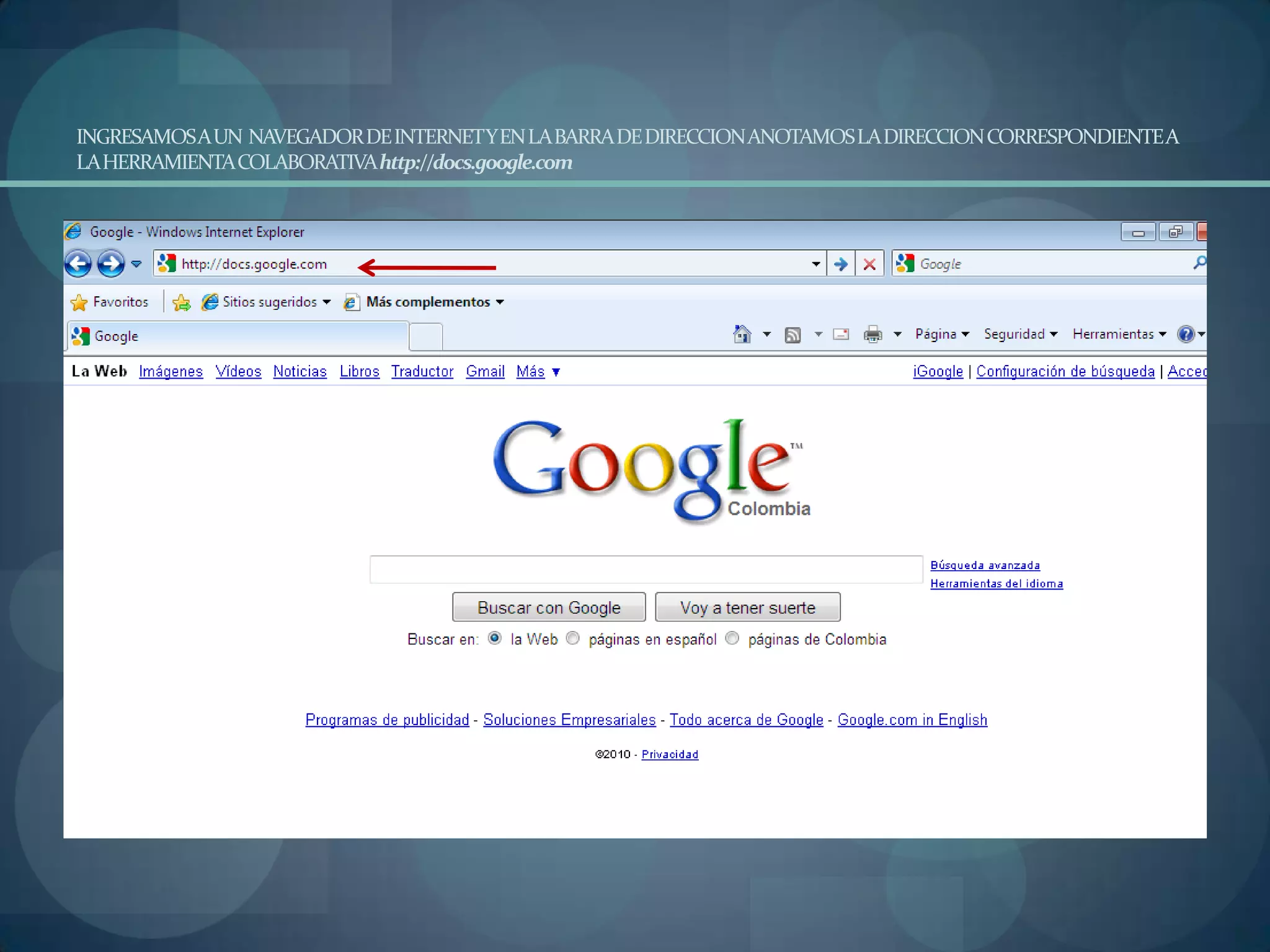Expand the Home icon dropdown arrow

pos(767,334)
